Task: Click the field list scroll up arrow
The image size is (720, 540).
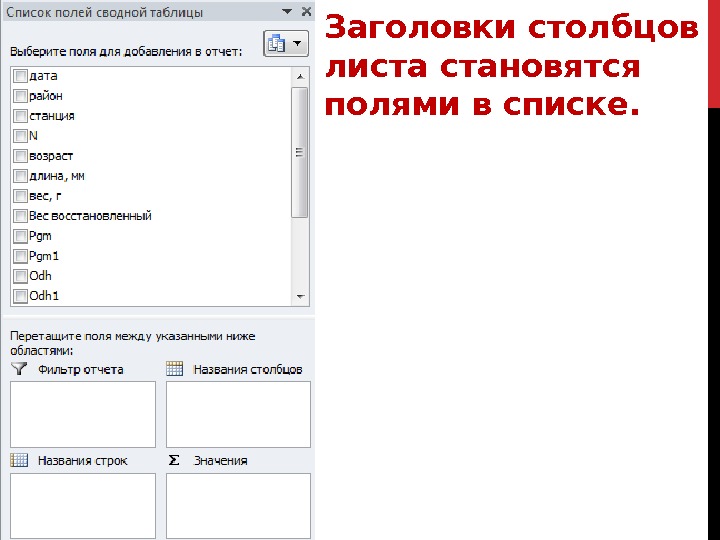Action: click(300, 77)
